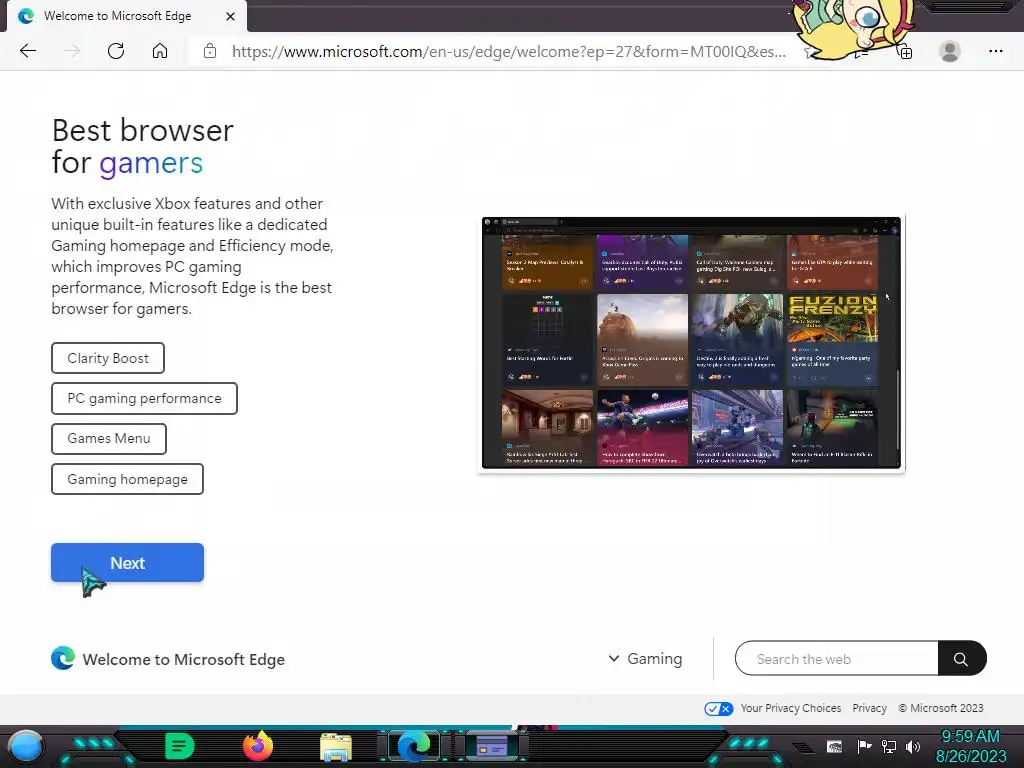
Task: Open Collections from the toolbar
Action: 905,52
